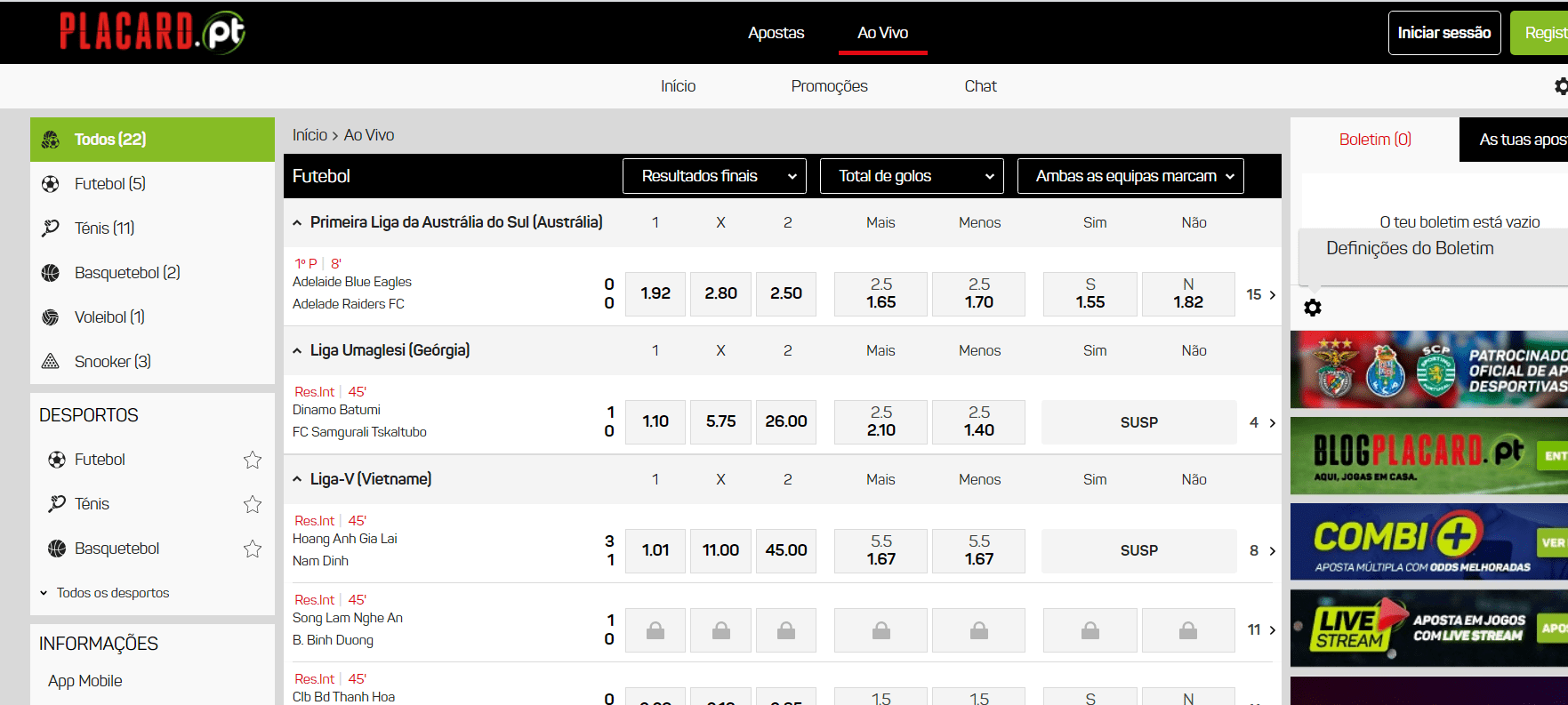Image resolution: width=1568 pixels, height=705 pixels.
Task: Open the gear icon beside the Chat tab
Action: pyautogui.click(x=1560, y=86)
